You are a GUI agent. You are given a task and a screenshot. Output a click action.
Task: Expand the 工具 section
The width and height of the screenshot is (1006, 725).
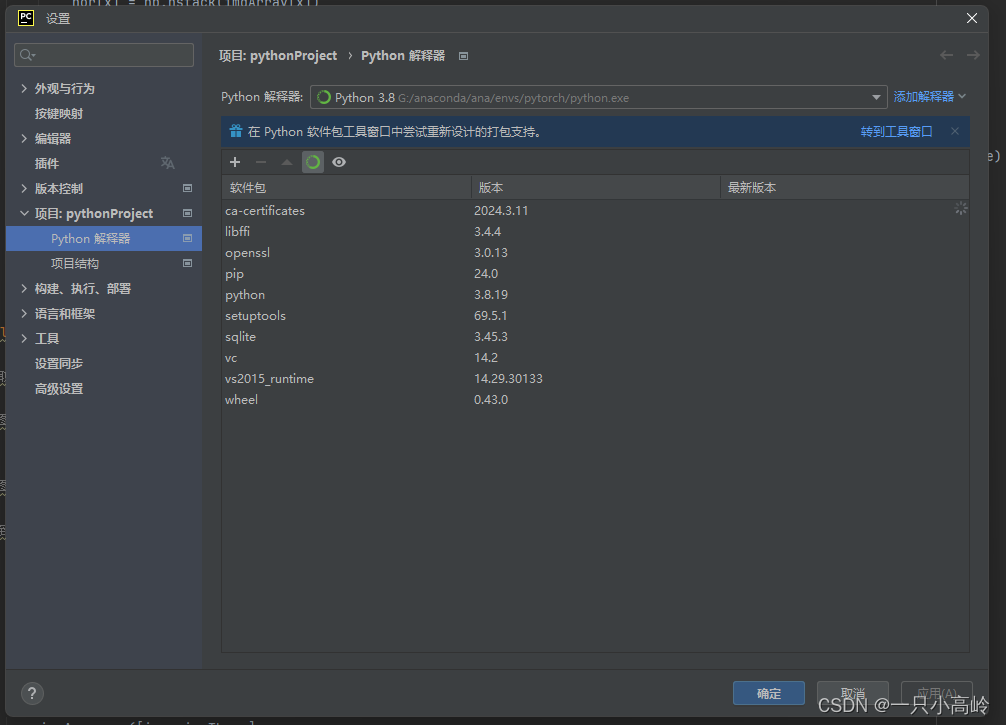[24, 338]
